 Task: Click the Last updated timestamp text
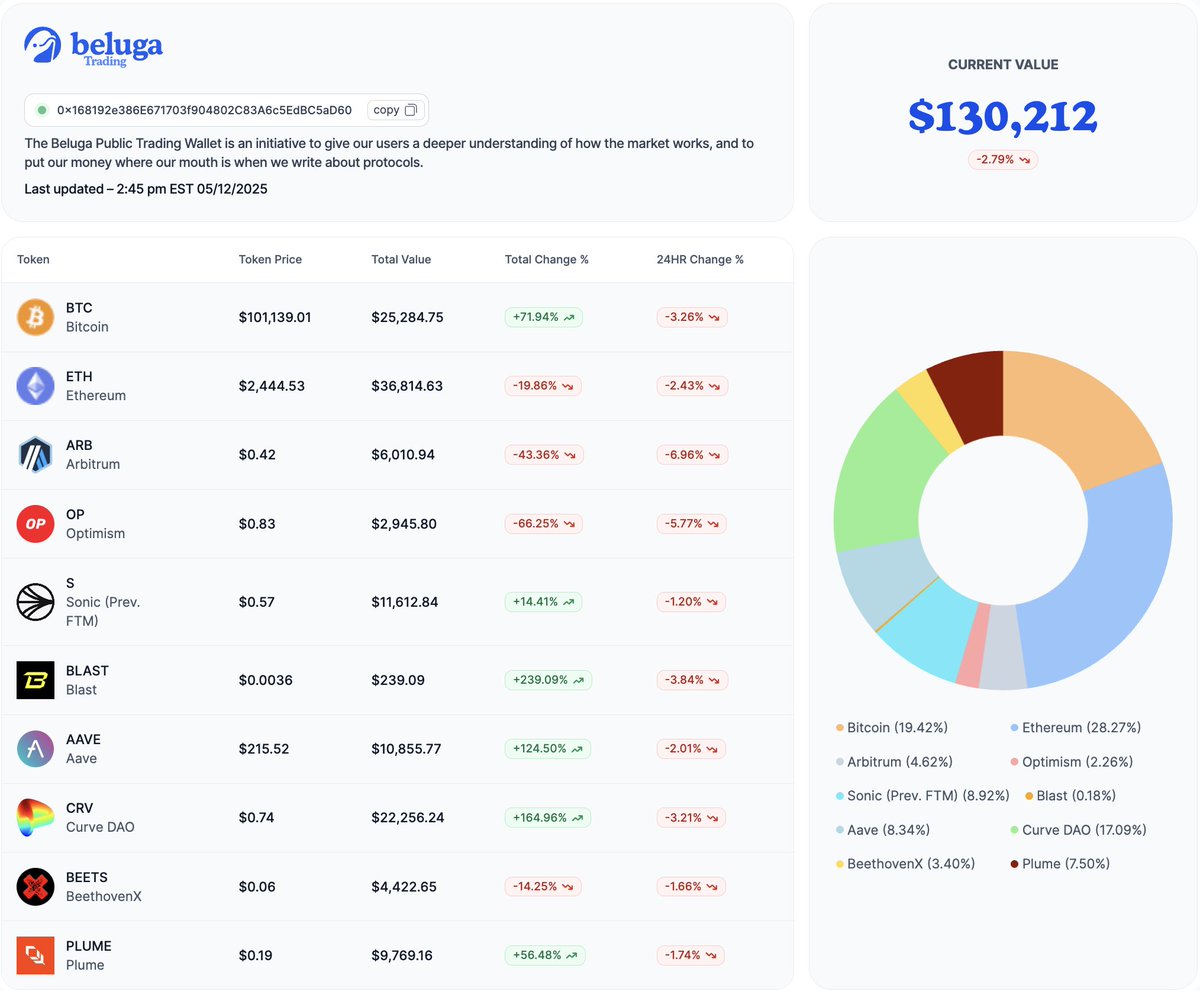(x=146, y=189)
